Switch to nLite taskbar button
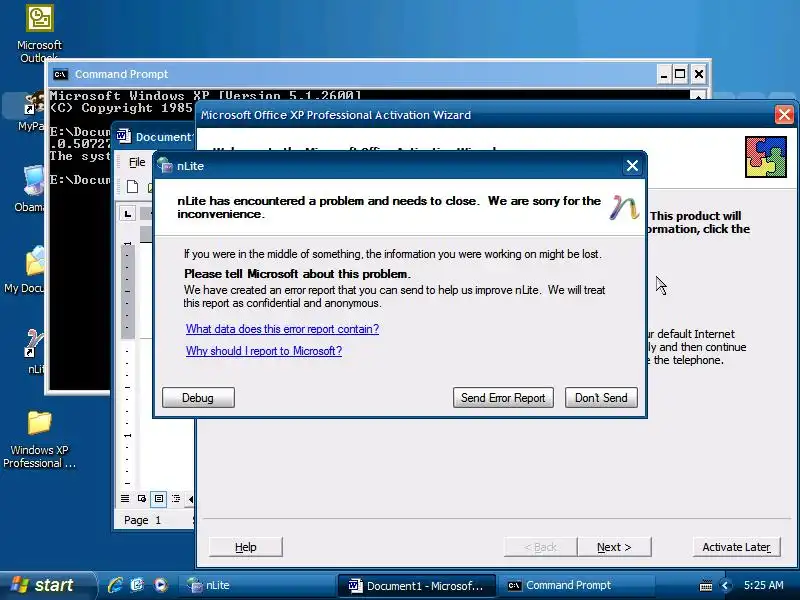This screenshot has height=600, width=800. pyautogui.click(x=255, y=585)
